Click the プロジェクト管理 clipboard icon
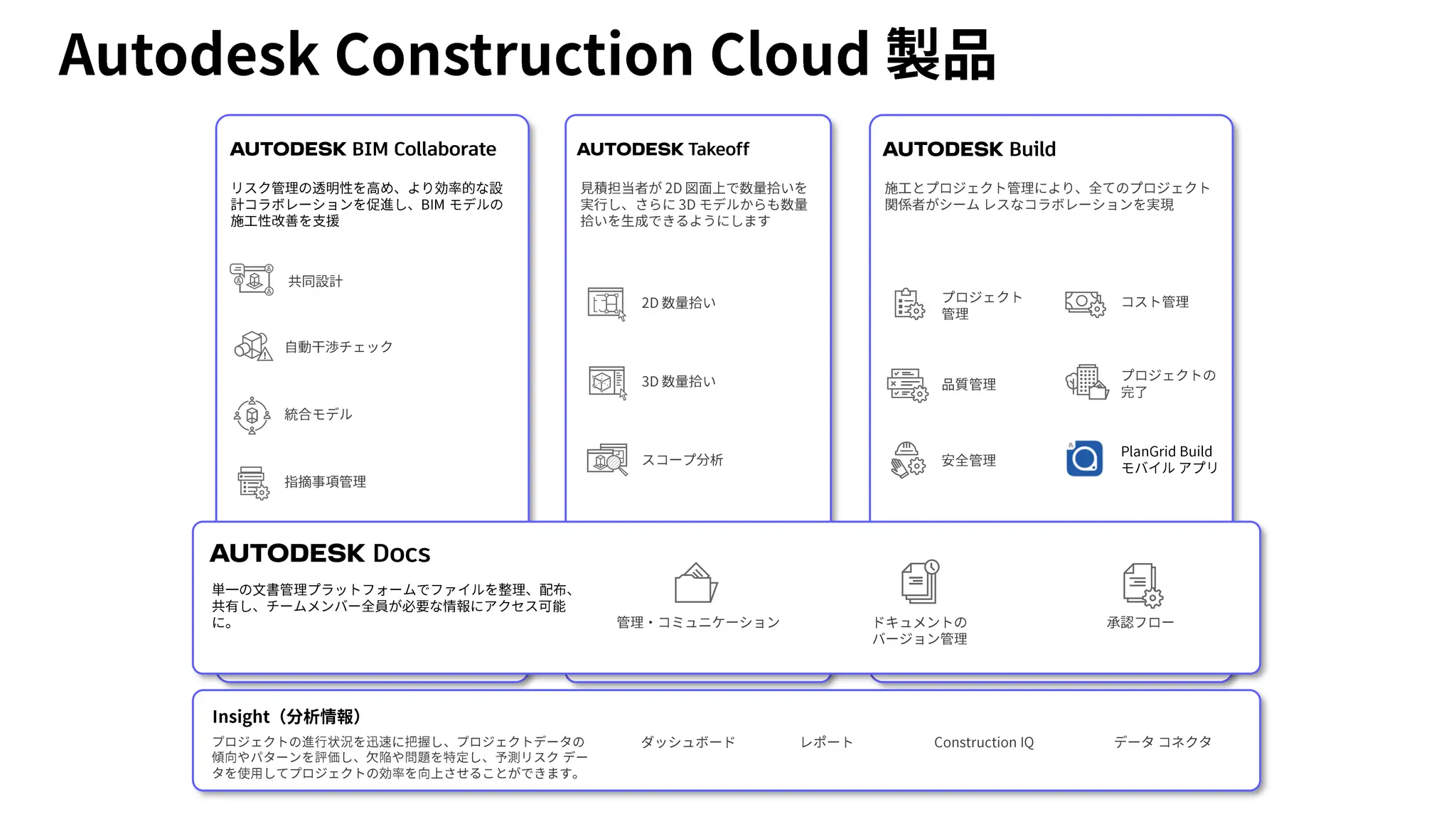The height and width of the screenshot is (819, 1456). click(x=909, y=304)
